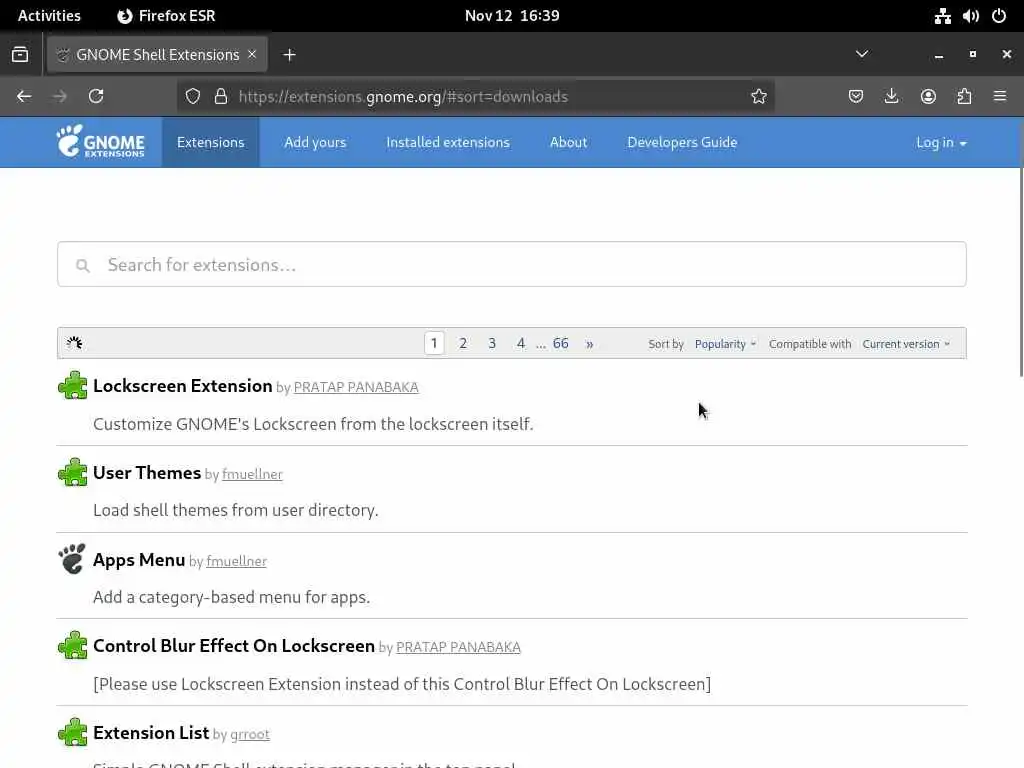This screenshot has height=768, width=1024.
Task: Open the system network status icon
Action: pos(942,16)
